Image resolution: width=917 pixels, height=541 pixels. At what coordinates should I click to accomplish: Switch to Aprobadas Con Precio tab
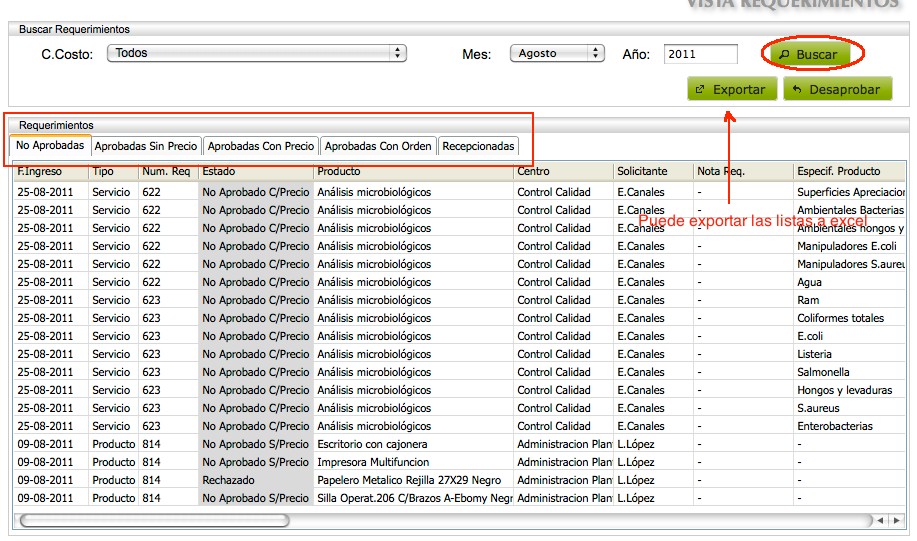coord(261,146)
